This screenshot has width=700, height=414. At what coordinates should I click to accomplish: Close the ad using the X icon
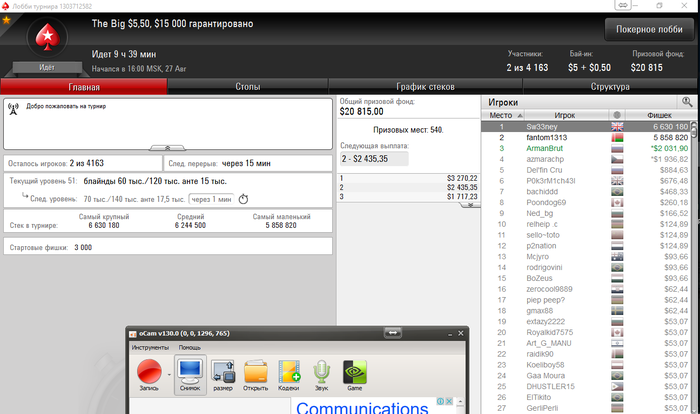pos(449,401)
